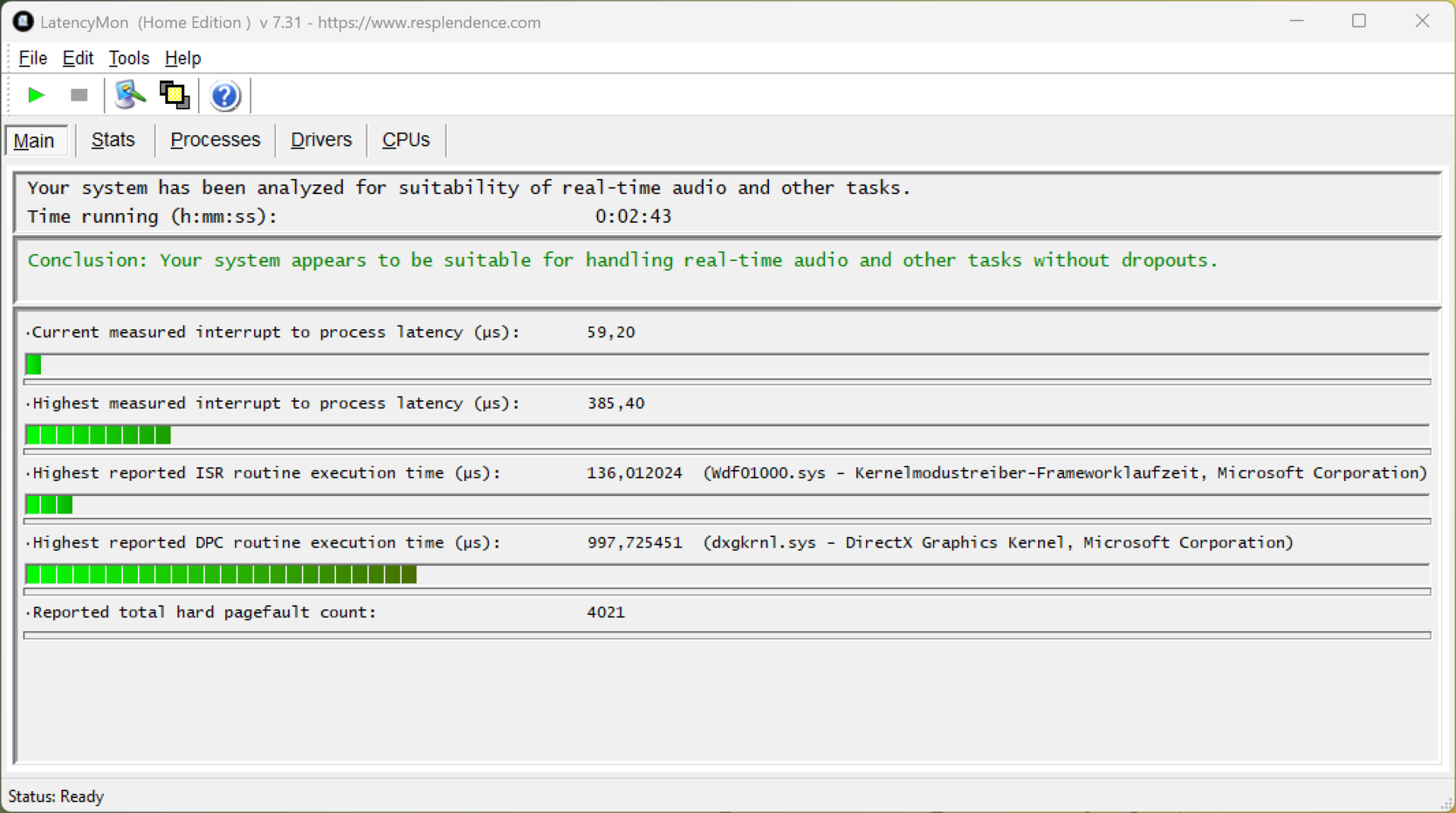The image size is (1456, 813).
Task: Select the Main tab
Action: (35, 141)
